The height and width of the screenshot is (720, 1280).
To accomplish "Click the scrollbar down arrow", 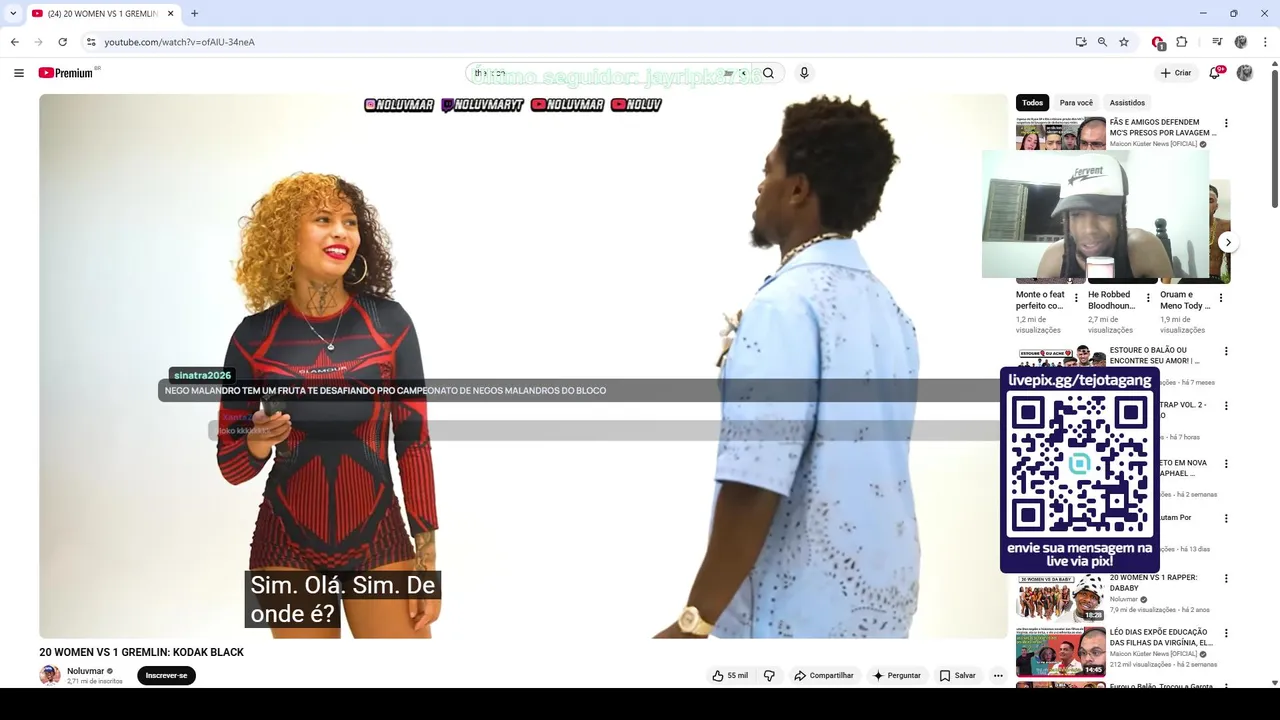I will (x=1274, y=682).
